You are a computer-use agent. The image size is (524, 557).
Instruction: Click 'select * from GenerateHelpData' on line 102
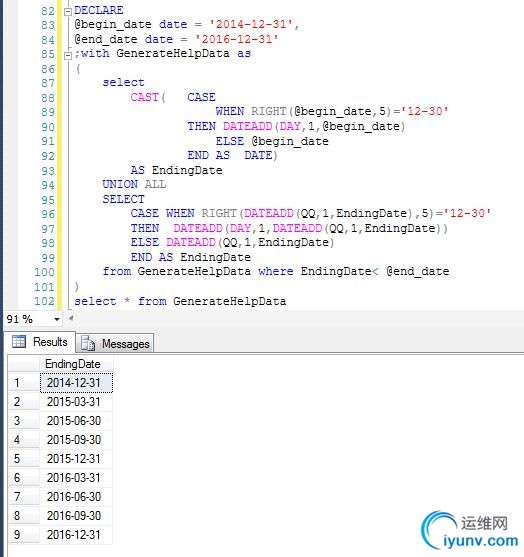point(180,301)
